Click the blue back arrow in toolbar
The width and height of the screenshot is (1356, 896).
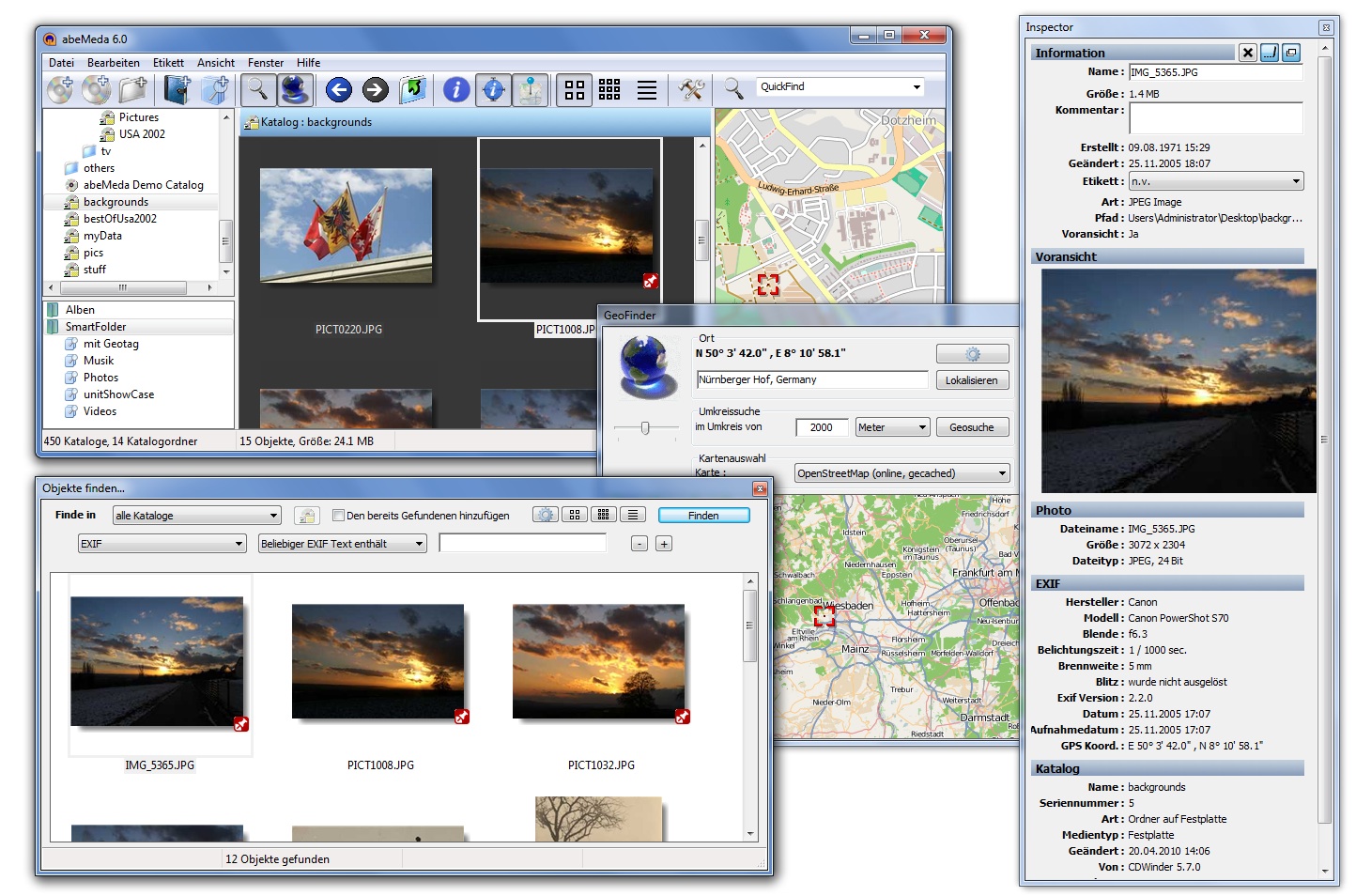click(339, 89)
